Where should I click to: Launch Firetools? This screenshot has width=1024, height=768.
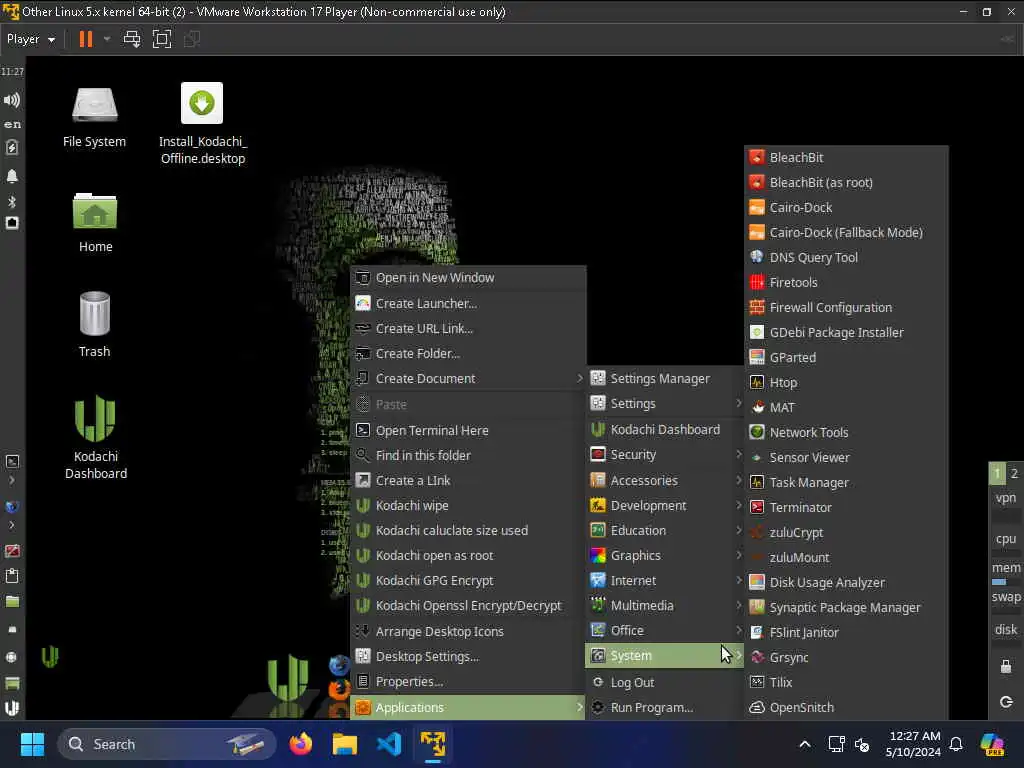pyautogui.click(x=846, y=282)
